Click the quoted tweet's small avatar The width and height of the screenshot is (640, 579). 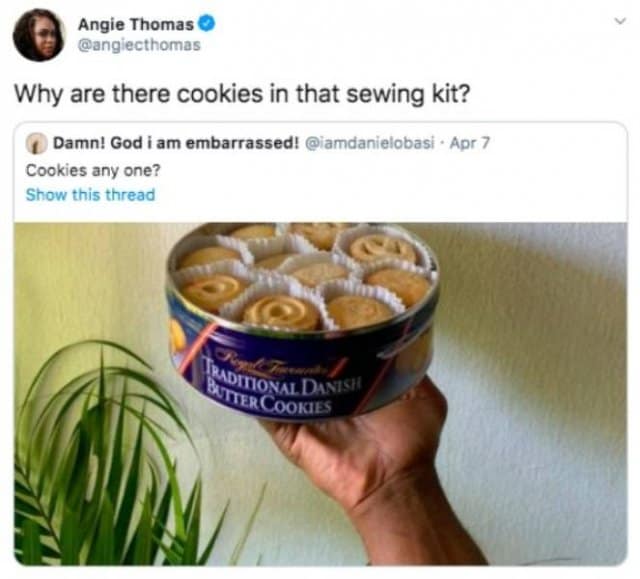[x=37, y=143]
